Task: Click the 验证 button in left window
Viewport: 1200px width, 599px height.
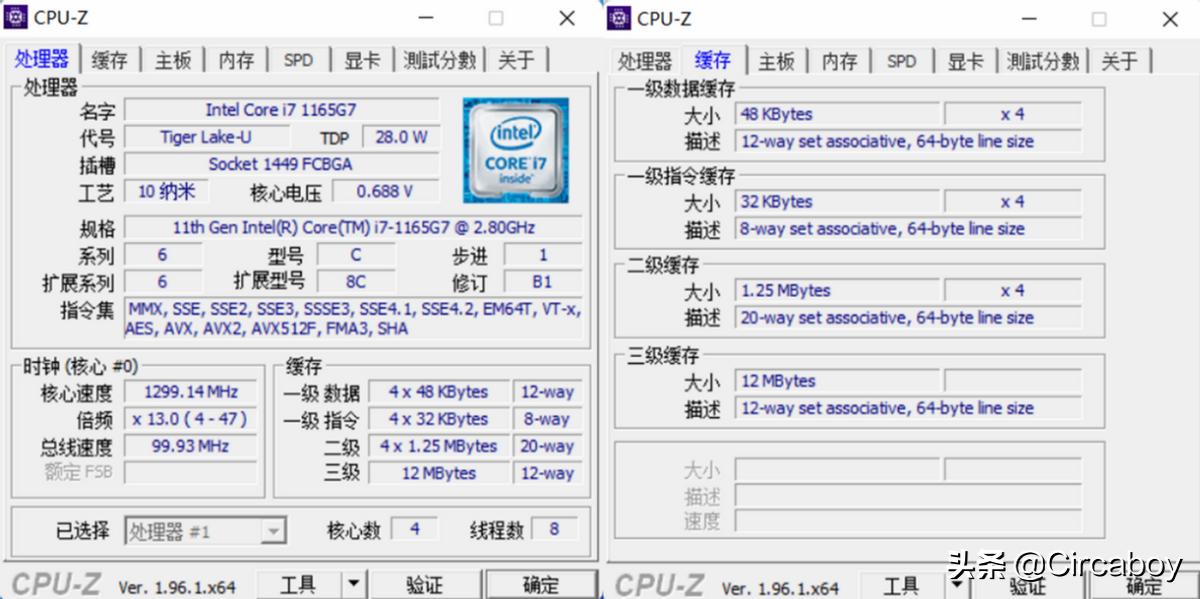Action: [x=426, y=583]
